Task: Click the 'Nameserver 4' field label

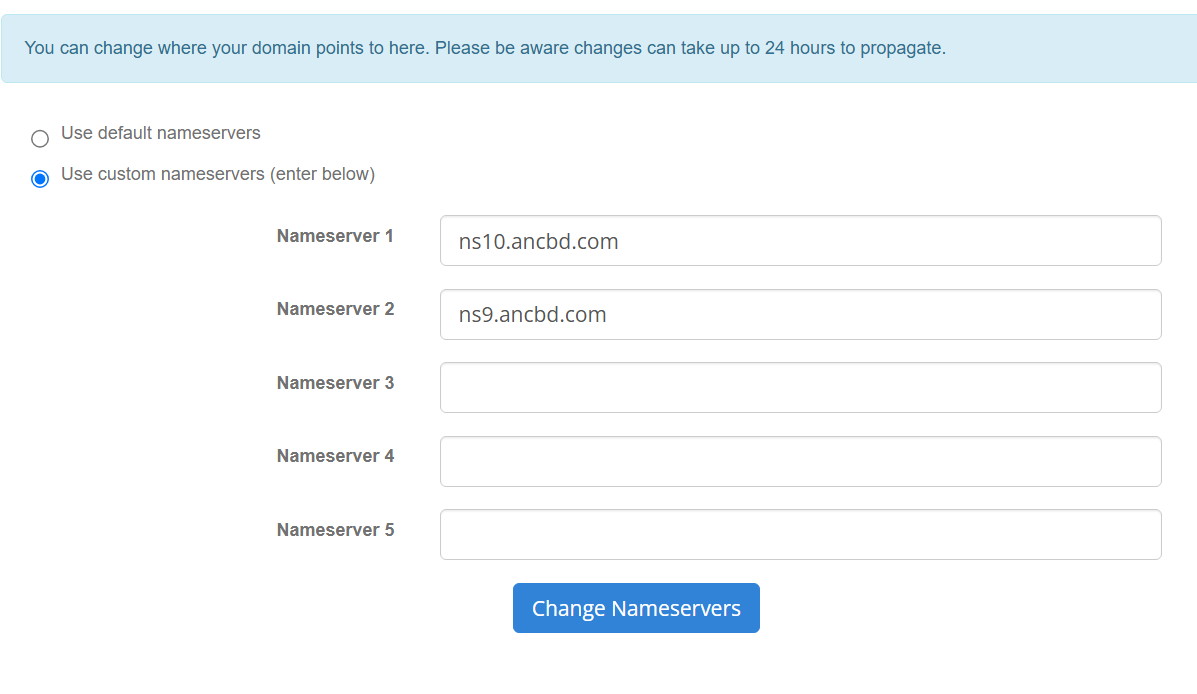Action: [x=335, y=456]
